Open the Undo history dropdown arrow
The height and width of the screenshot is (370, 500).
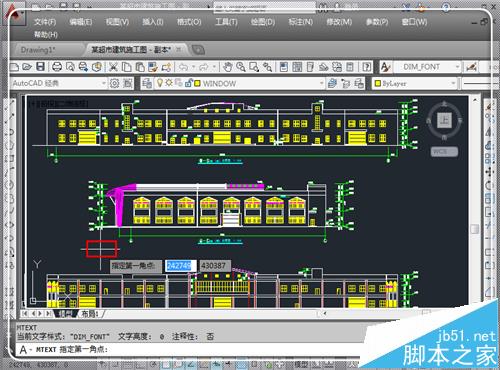193,67
